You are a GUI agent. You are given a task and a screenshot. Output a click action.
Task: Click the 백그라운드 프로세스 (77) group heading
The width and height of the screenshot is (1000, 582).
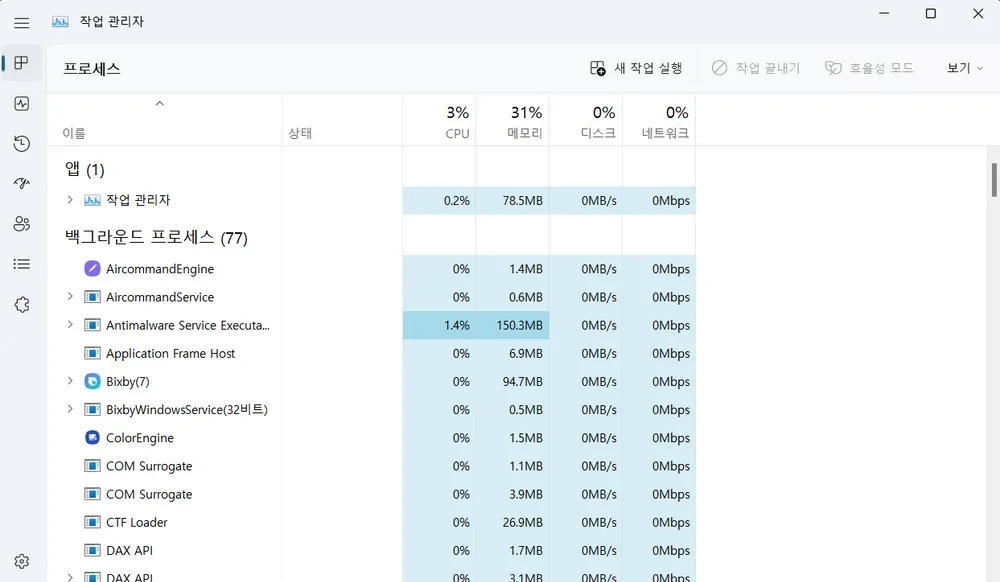(x=156, y=237)
